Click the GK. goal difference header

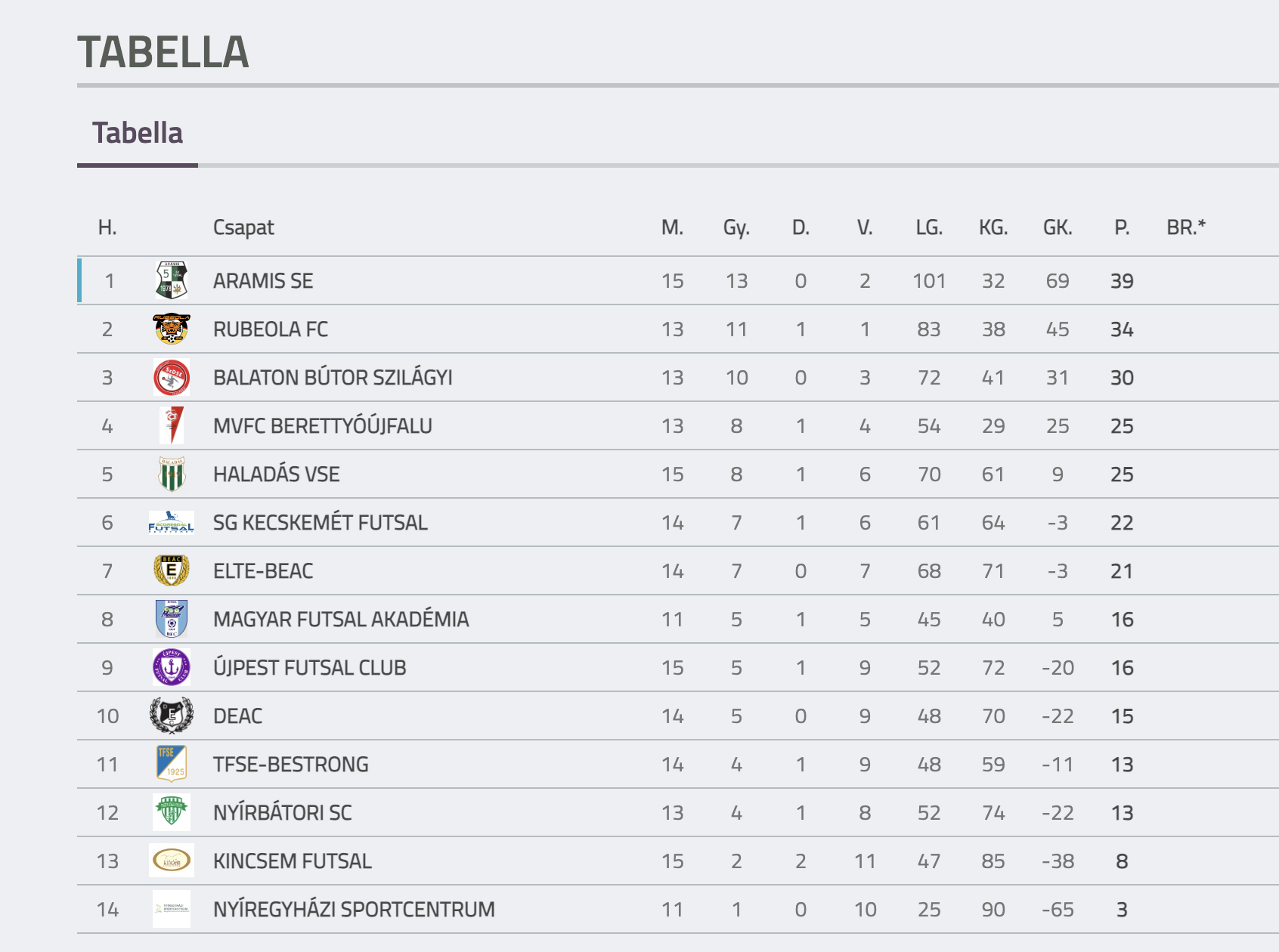1058,227
